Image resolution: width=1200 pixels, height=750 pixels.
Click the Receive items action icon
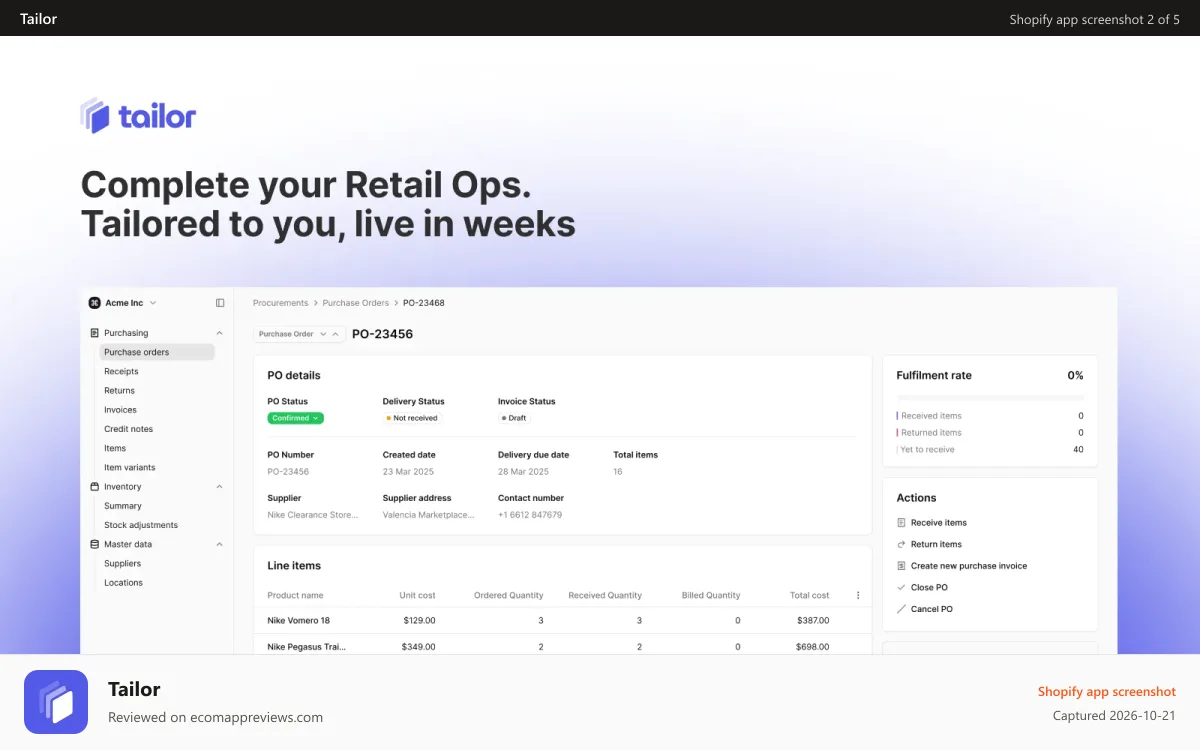[901, 523]
